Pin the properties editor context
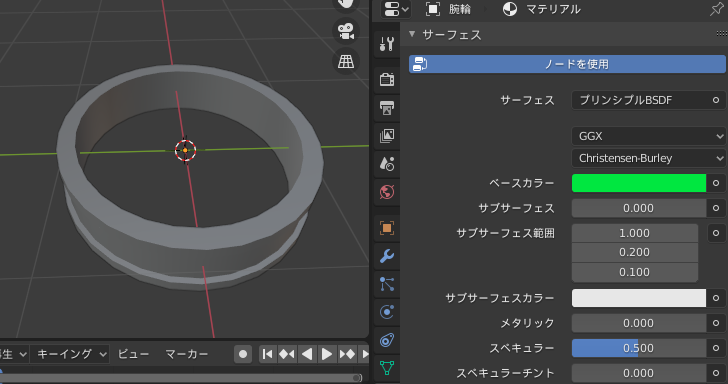The width and height of the screenshot is (728, 384). [717, 9]
